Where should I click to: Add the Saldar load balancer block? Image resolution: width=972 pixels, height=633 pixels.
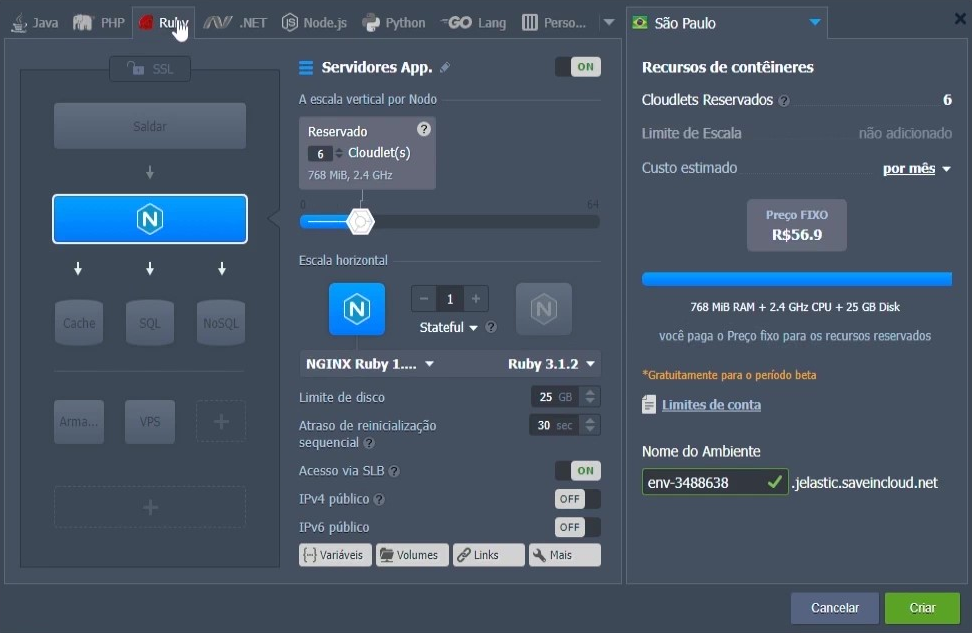(150, 126)
